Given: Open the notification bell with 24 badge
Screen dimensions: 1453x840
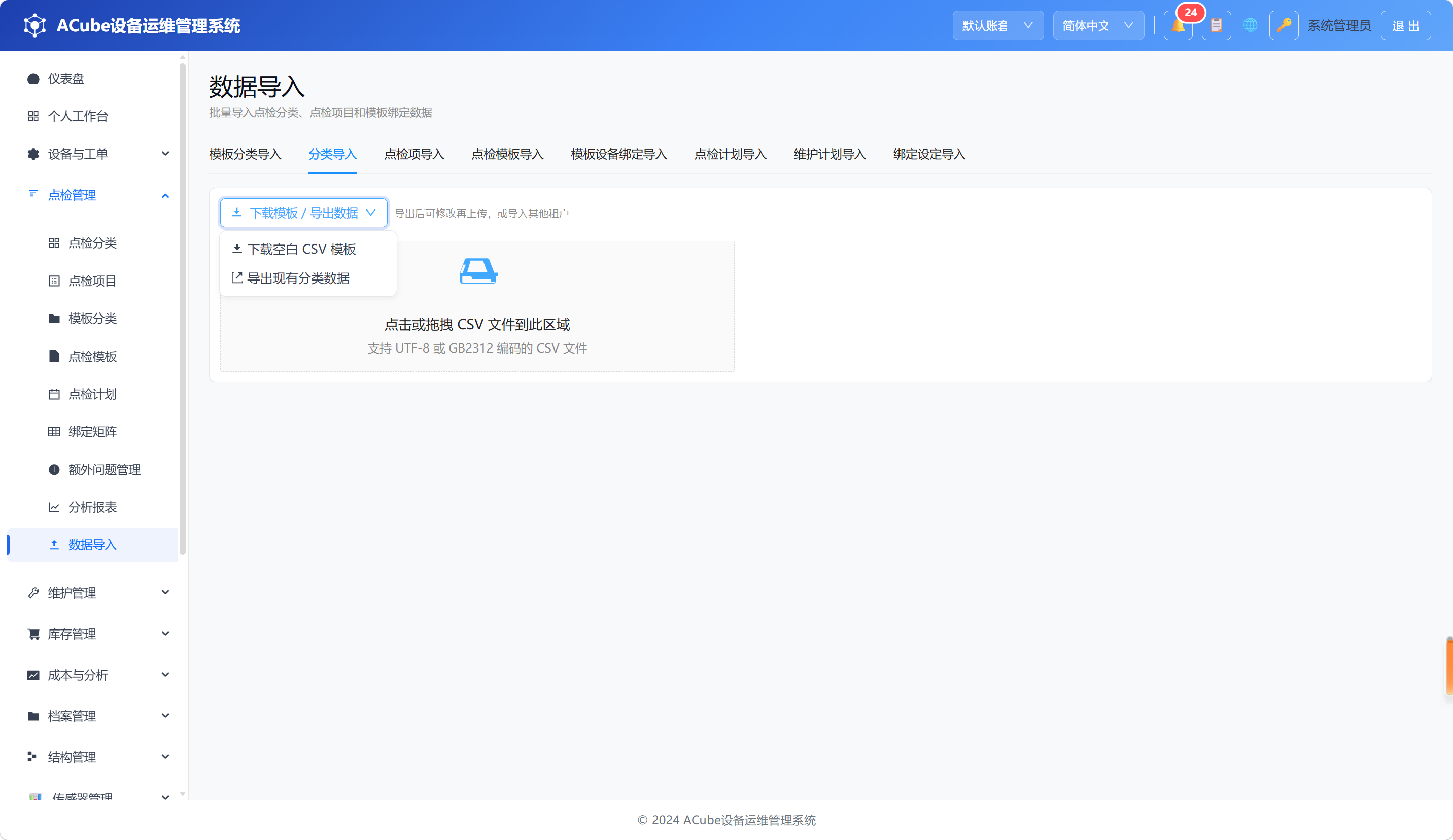Looking at the screenshot, I should click(1178, 25).
